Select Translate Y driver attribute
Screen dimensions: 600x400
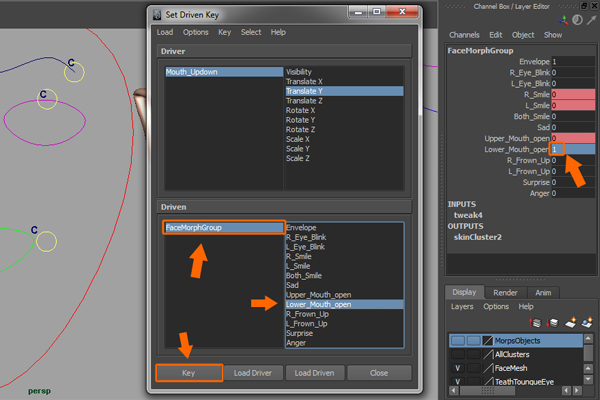pyautogui.click(x=344, y=91)
